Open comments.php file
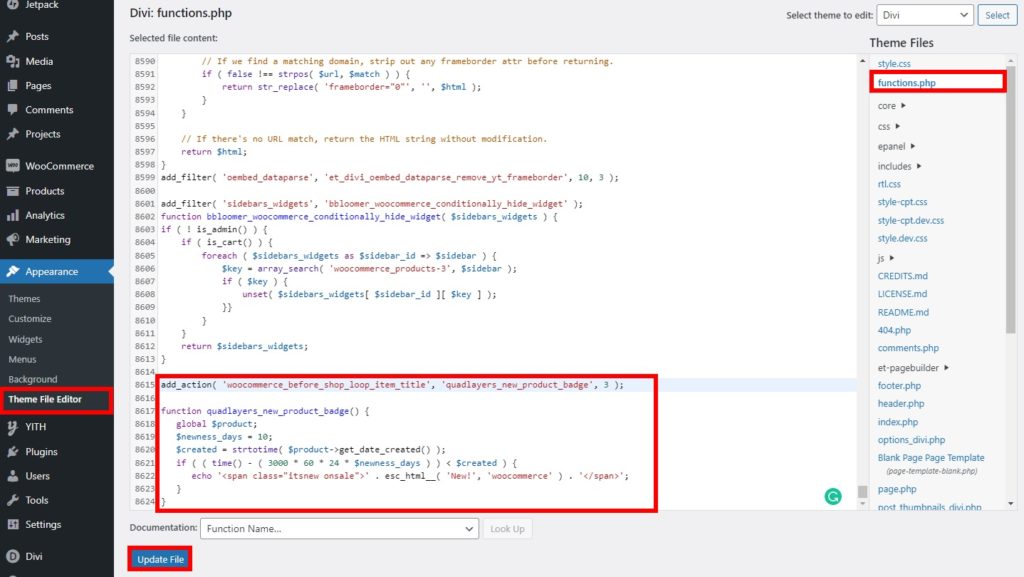The width and height of the screenshot is (1024, 577). click(x=908, y=348)
